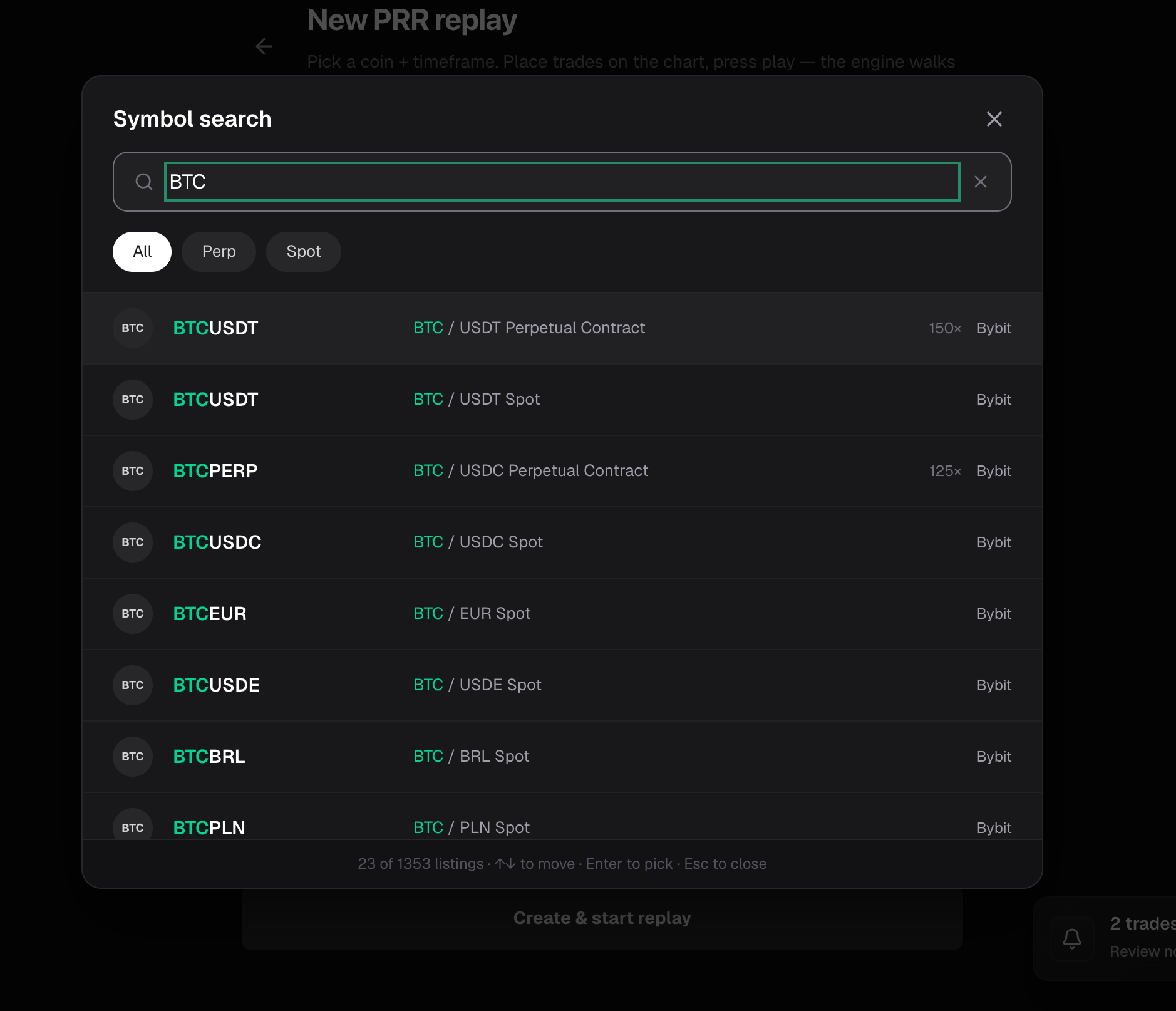Select the All filter tab
Screen dimensions: 1176x1011
pos(142,252)
